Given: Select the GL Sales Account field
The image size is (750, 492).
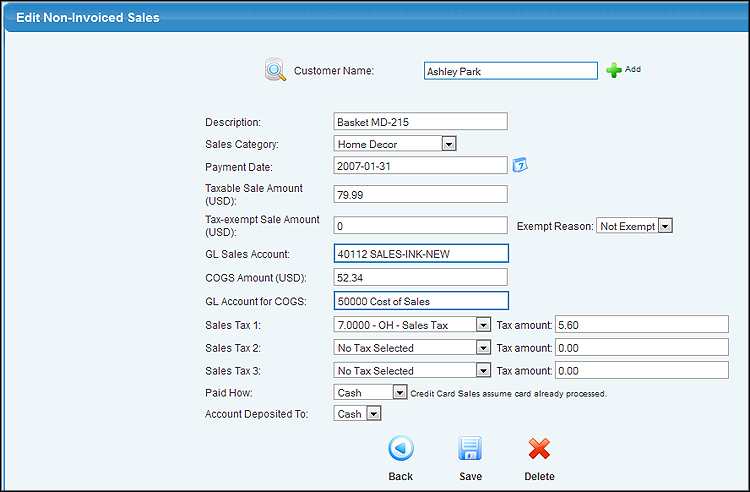Looking at the screenshot, I should coord(421,254).
